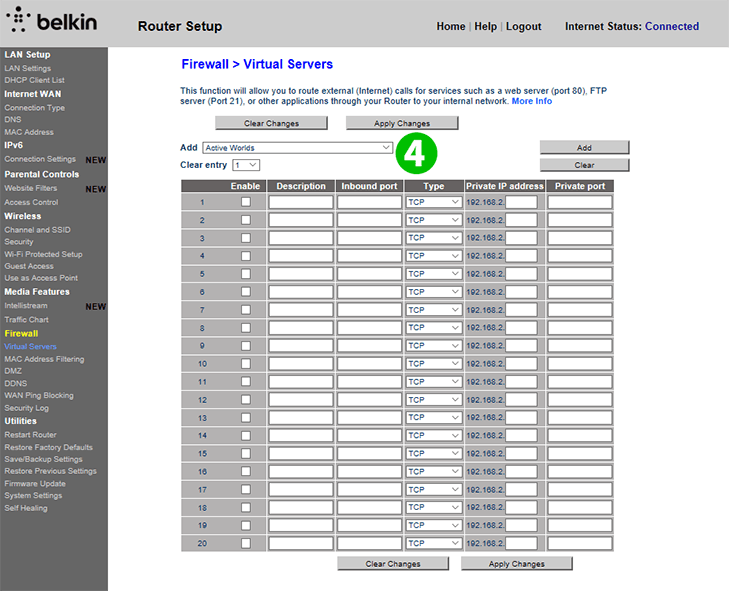Open MAC Address under Internet WAN
This screenshot has height=591, width=729.
tap(29, 132)
